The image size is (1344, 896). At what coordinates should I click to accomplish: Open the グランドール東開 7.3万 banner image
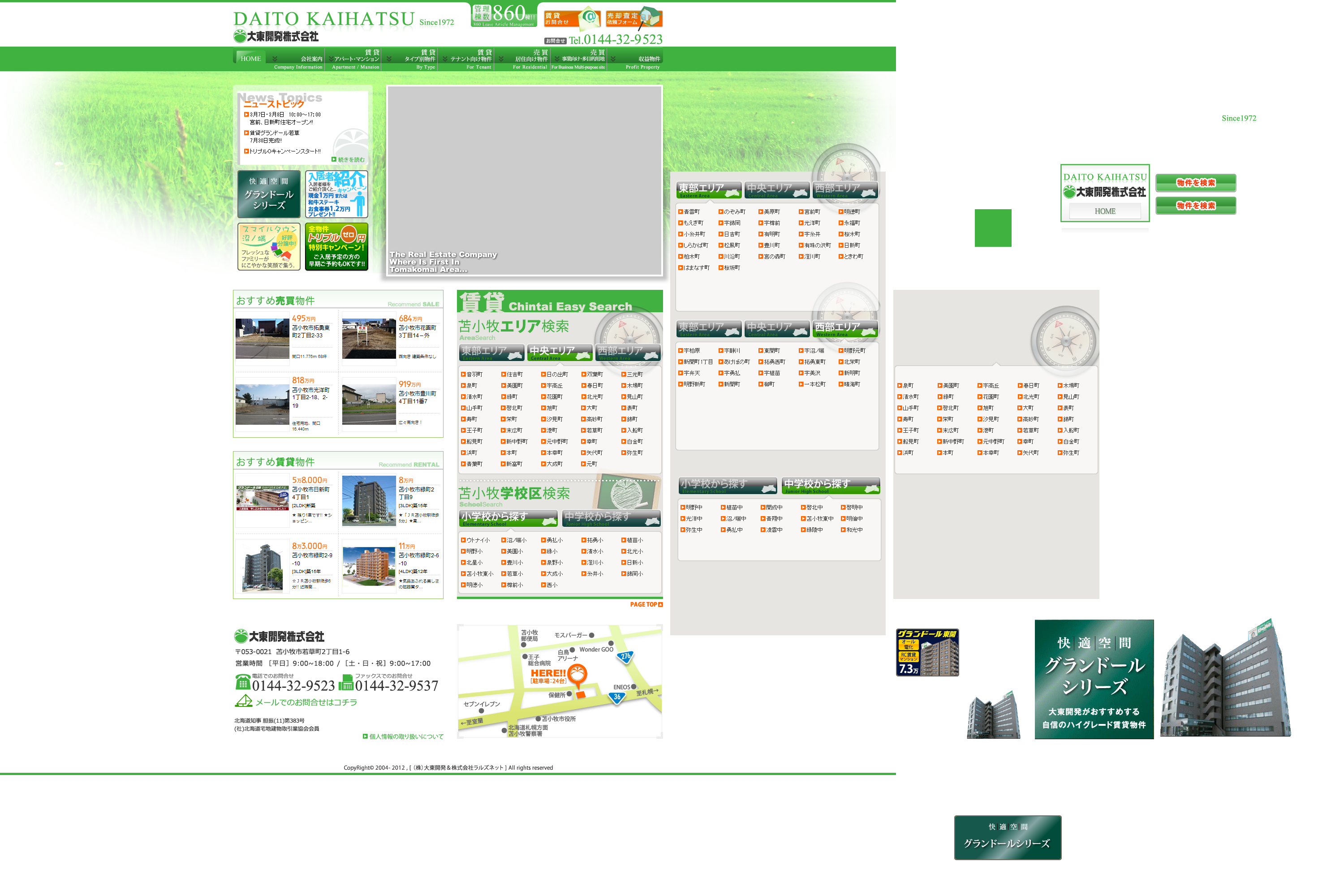click(x=927, y=653)
